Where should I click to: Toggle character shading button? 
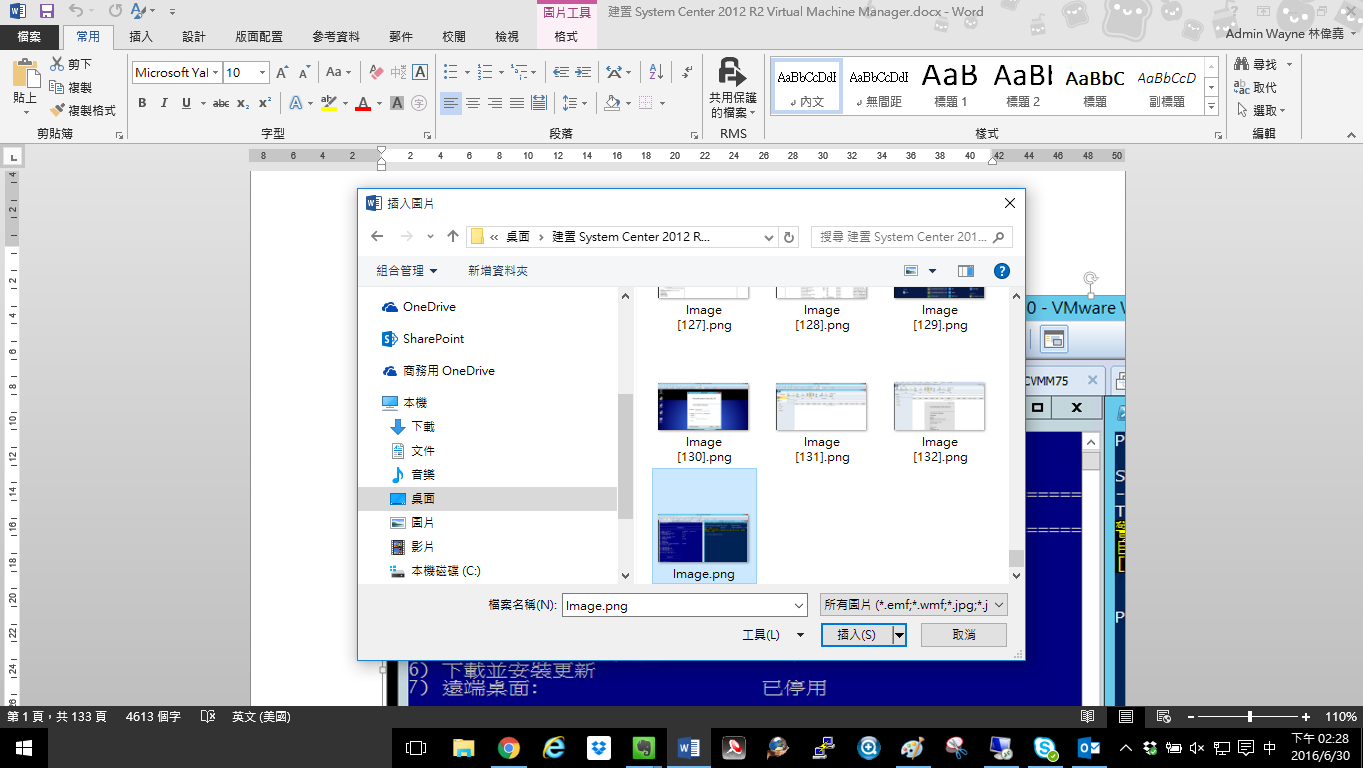pos(397,103)
